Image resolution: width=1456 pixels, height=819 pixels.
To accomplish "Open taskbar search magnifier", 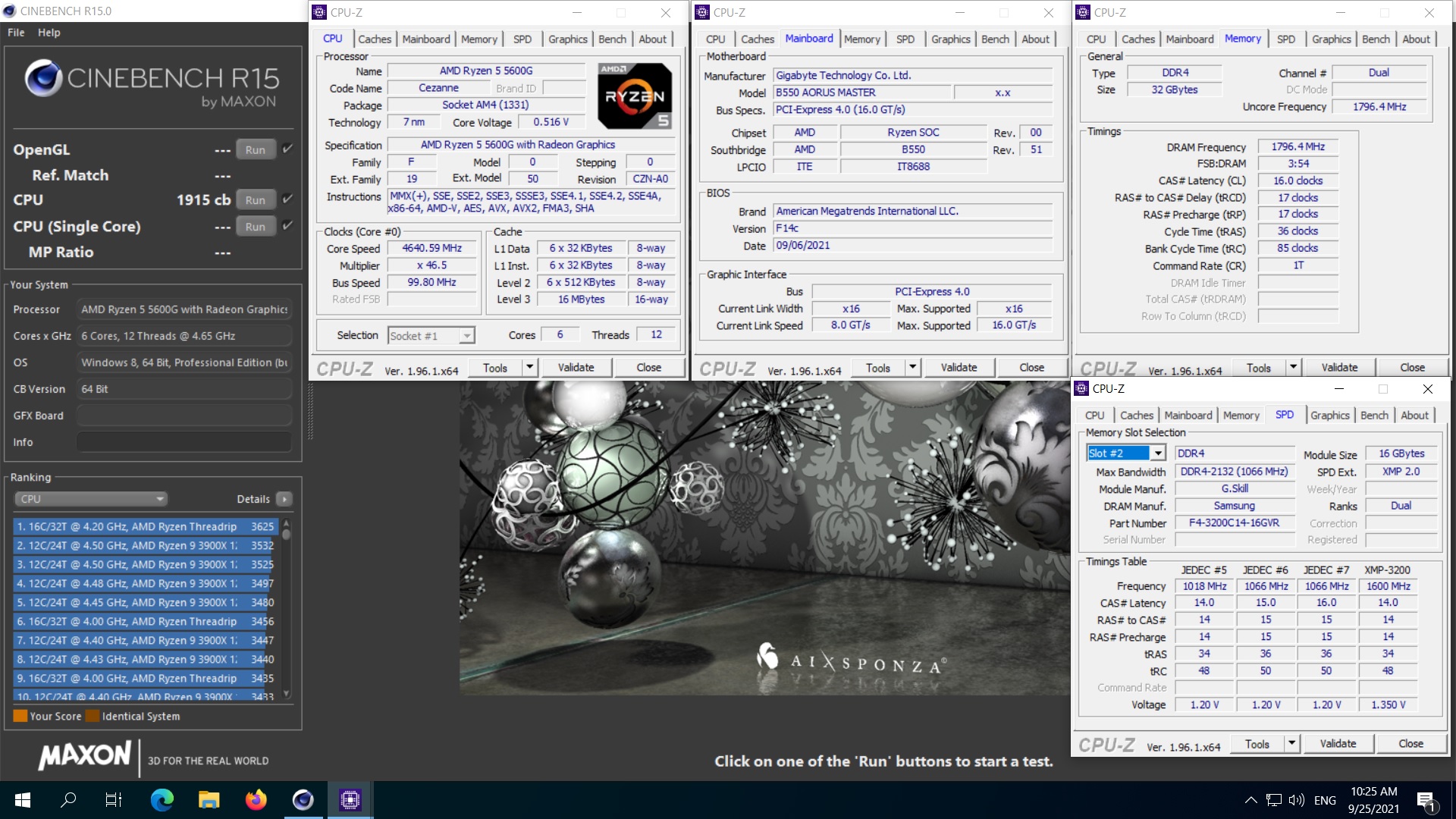I will [x=68, y=800].
